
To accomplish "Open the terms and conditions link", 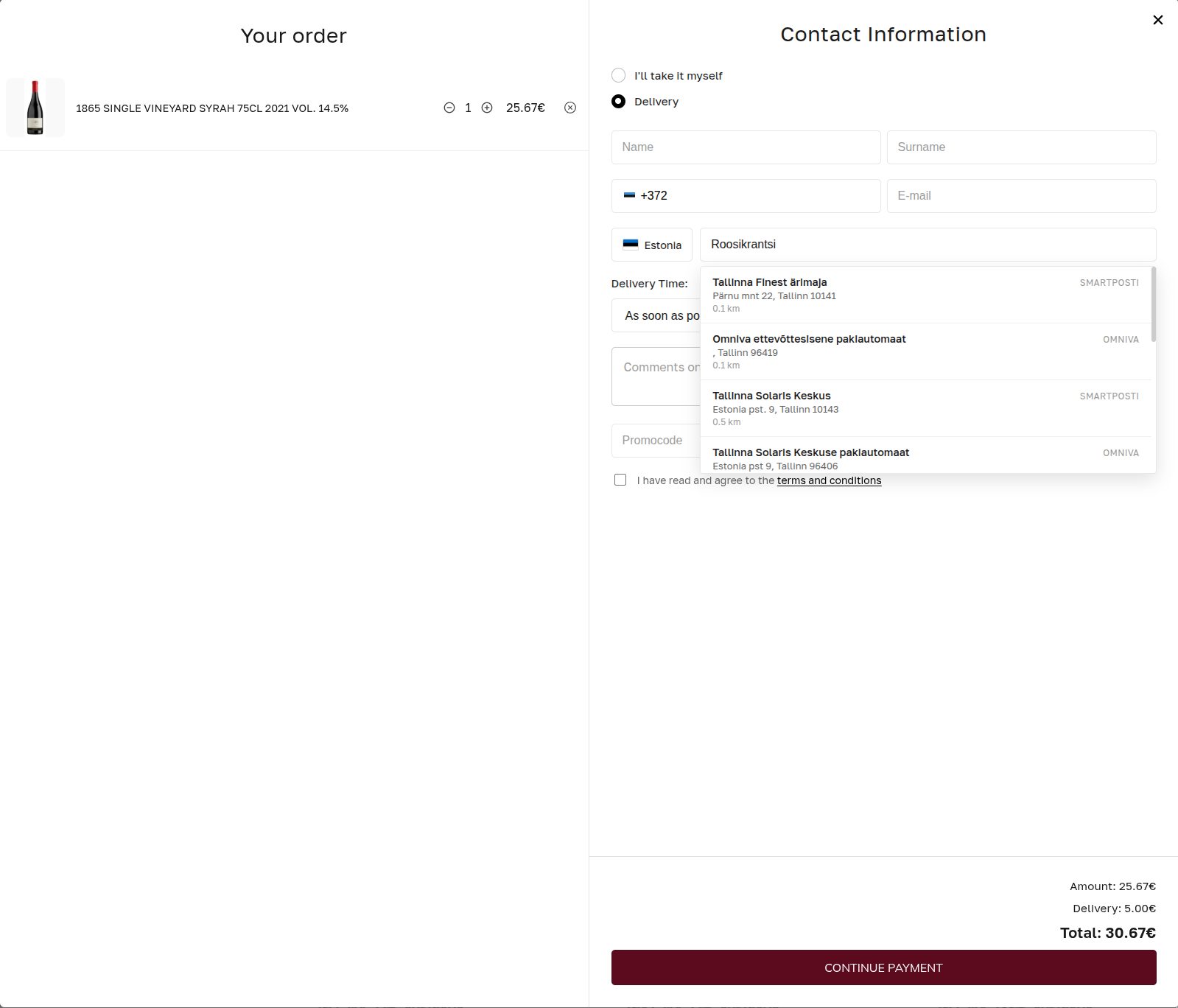I will [829, 480].
